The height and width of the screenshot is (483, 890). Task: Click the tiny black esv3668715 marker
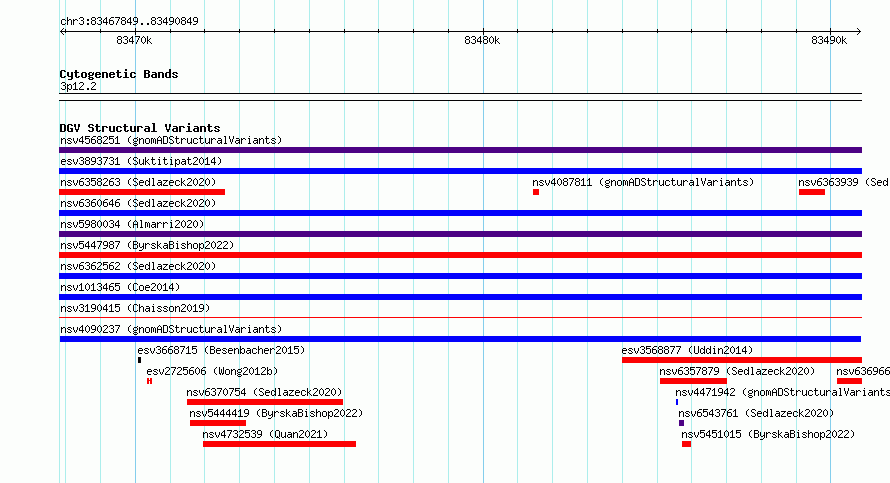(x=140, y=360)
